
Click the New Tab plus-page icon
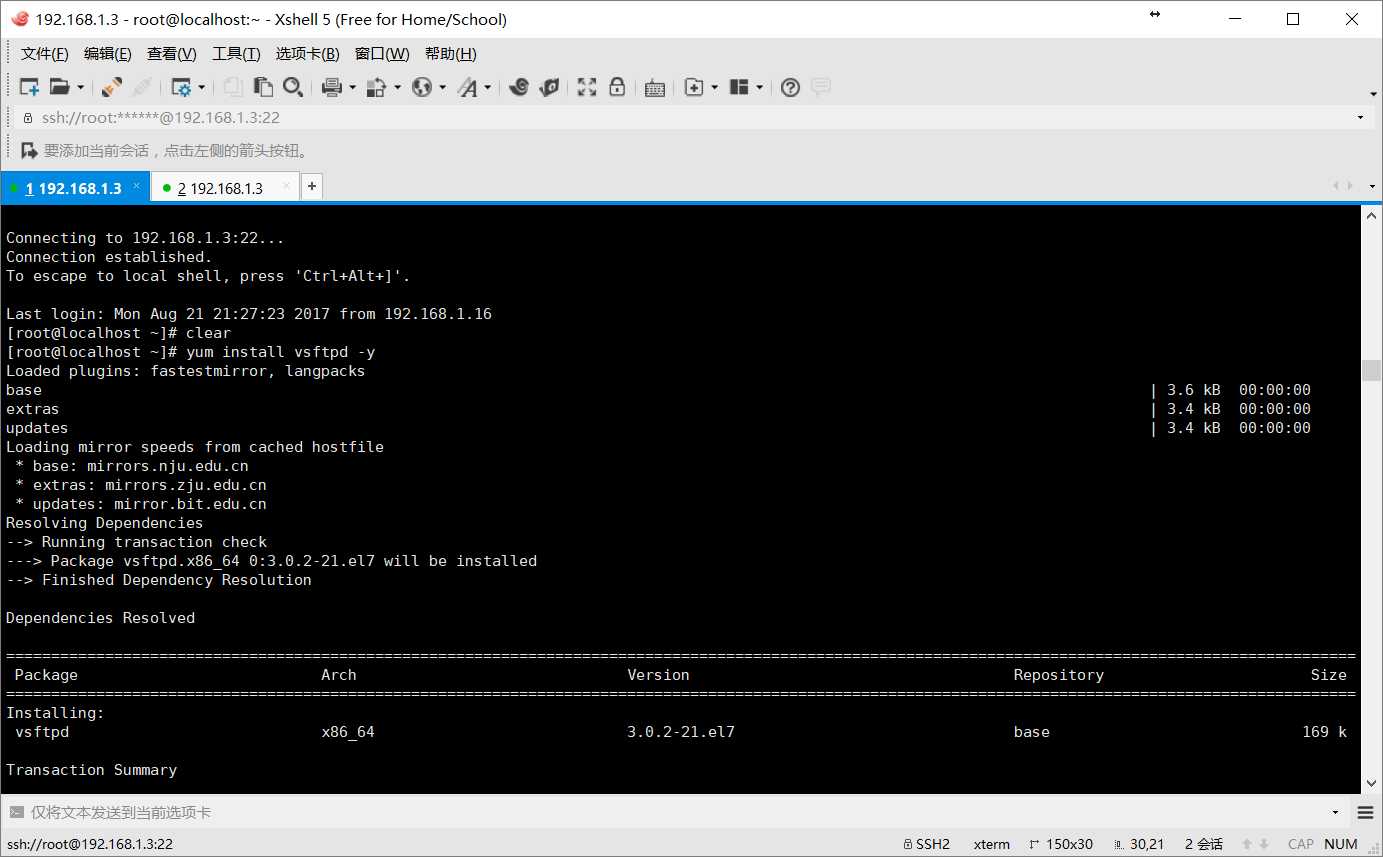(x=694, y=87)
